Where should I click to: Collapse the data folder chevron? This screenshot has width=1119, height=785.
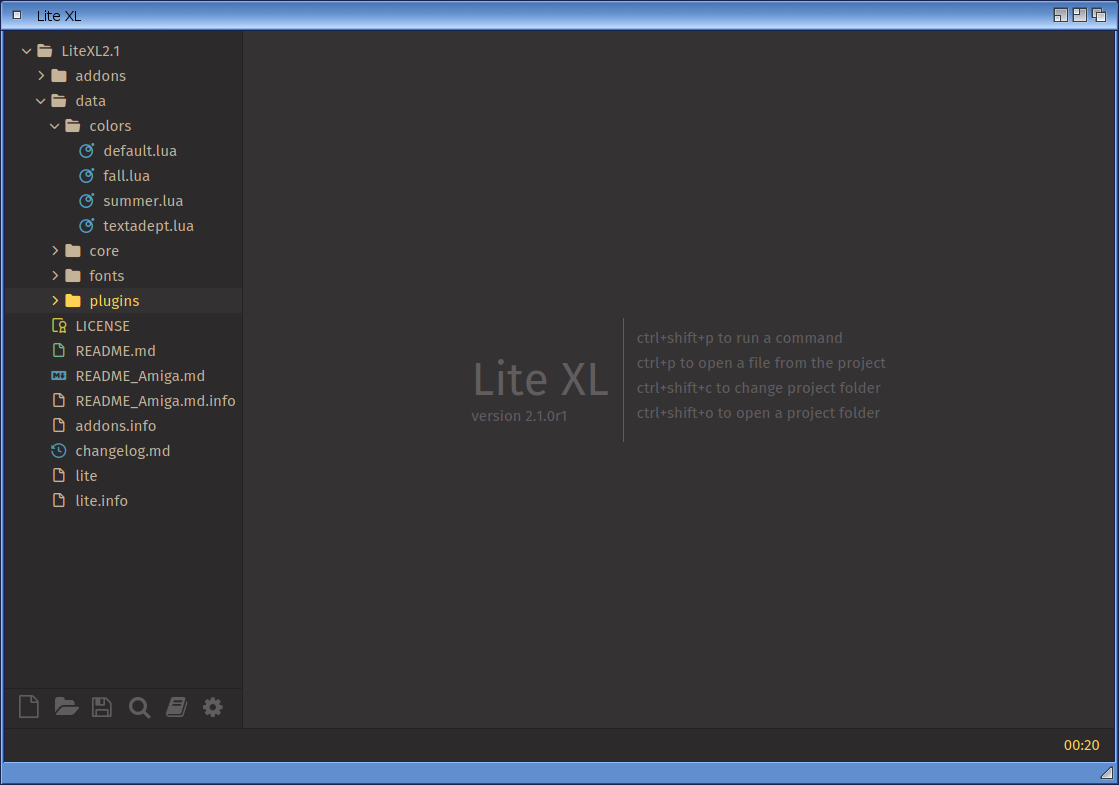click(41, 101)
